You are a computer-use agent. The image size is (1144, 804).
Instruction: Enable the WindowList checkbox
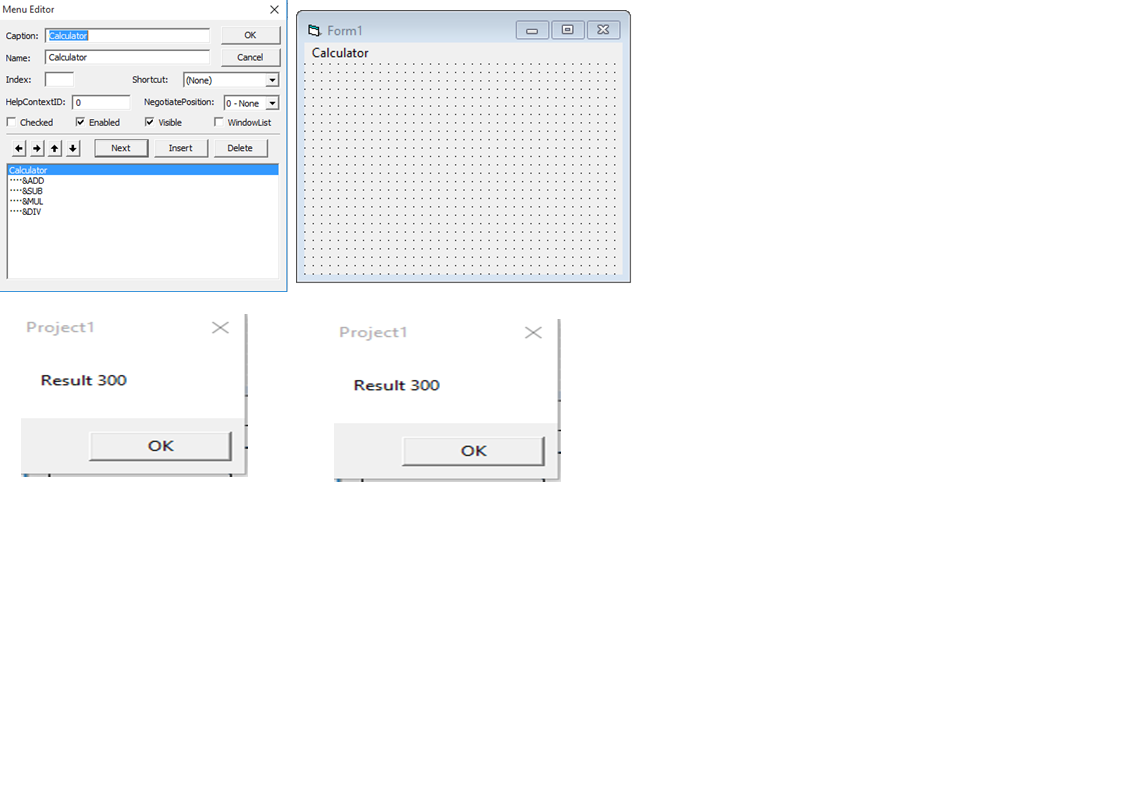(x=219, y=122)
